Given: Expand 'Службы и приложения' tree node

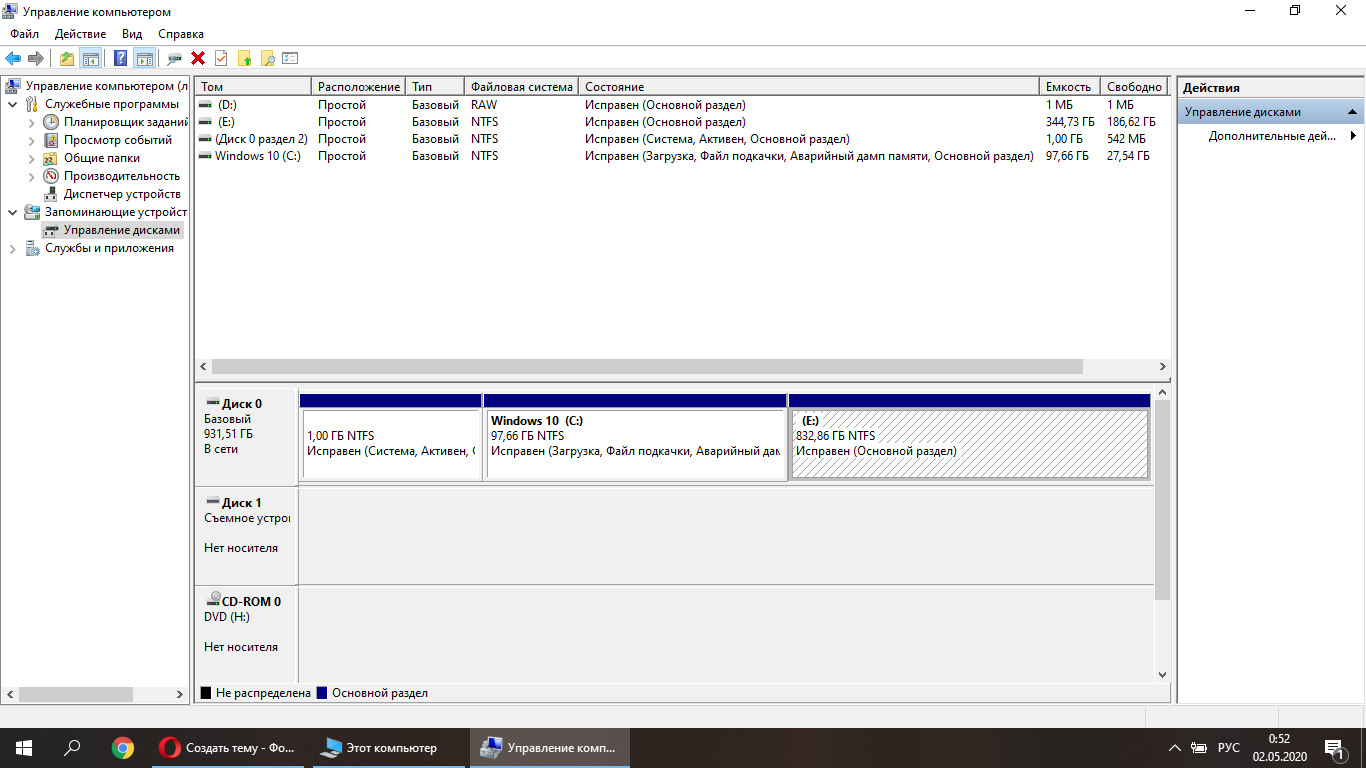Looking at the screenshot, I should pyautogui.click(x=12, y=248).
